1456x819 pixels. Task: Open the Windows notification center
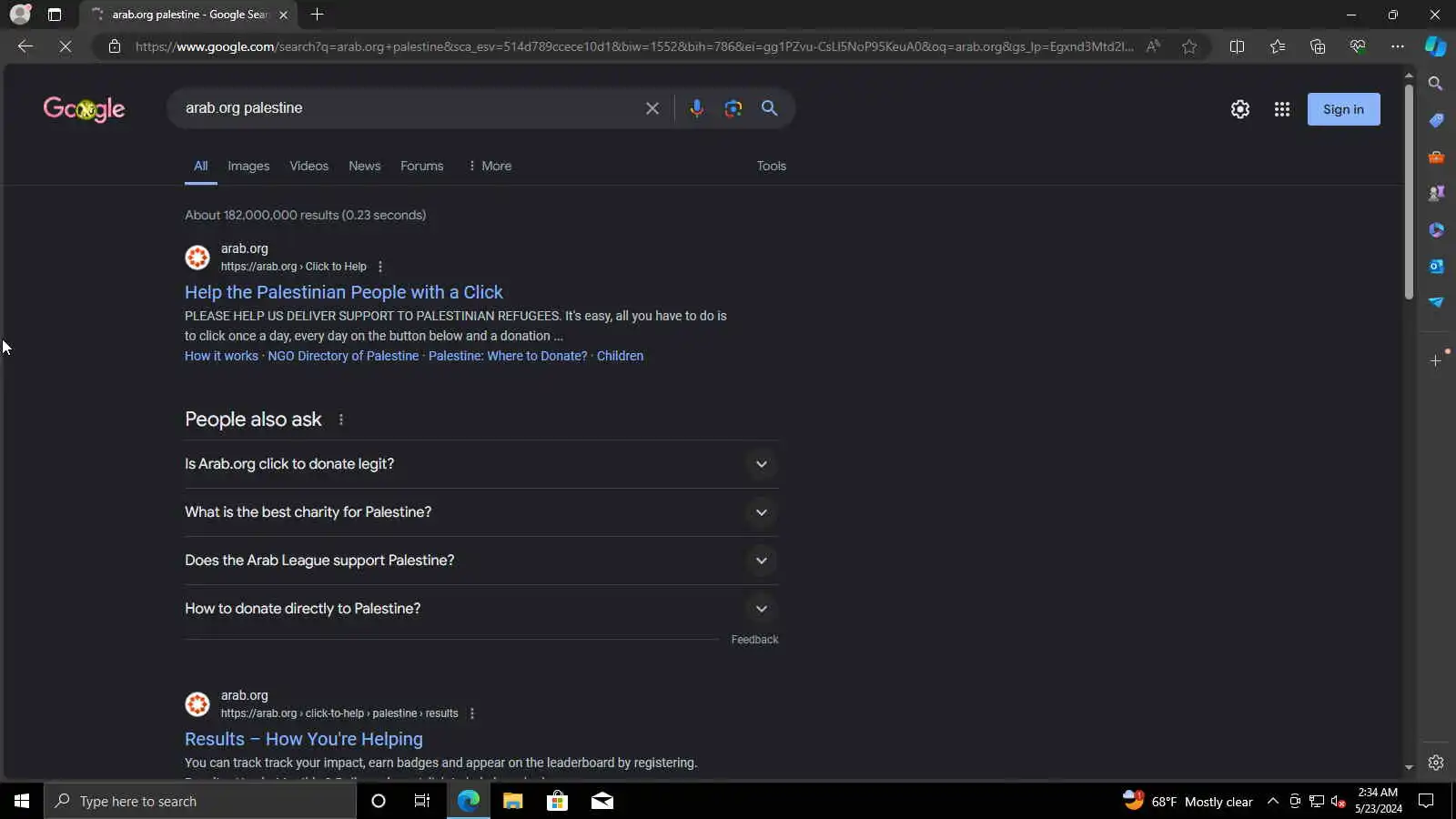pos(1426,801)
